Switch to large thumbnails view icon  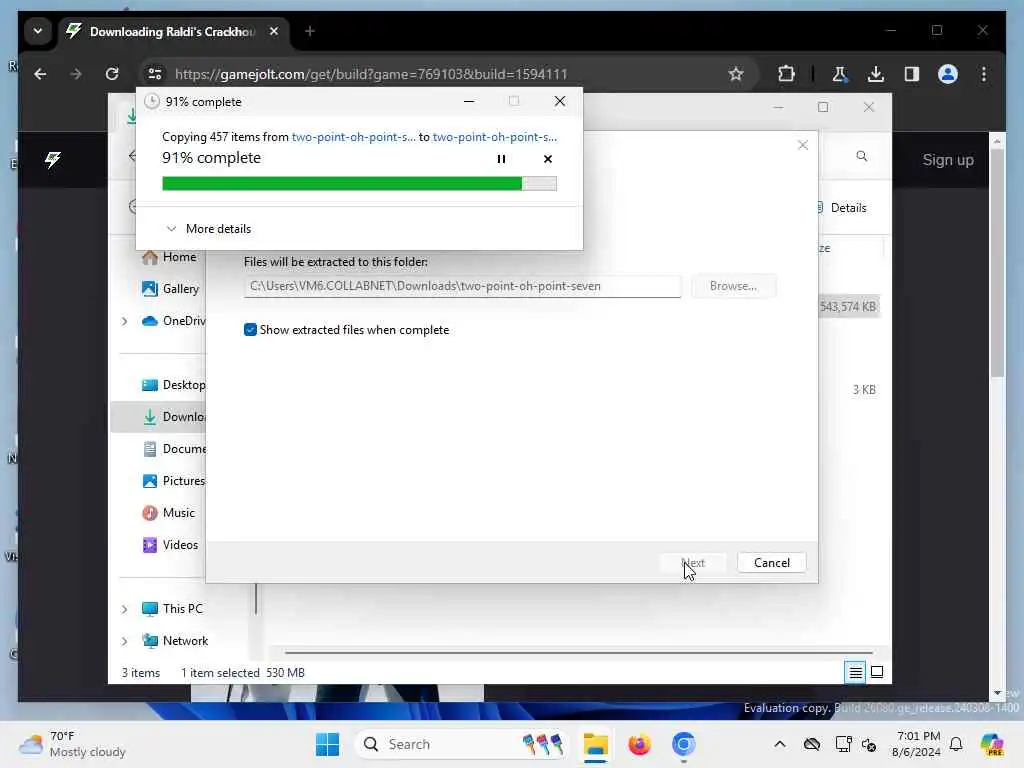877,672
